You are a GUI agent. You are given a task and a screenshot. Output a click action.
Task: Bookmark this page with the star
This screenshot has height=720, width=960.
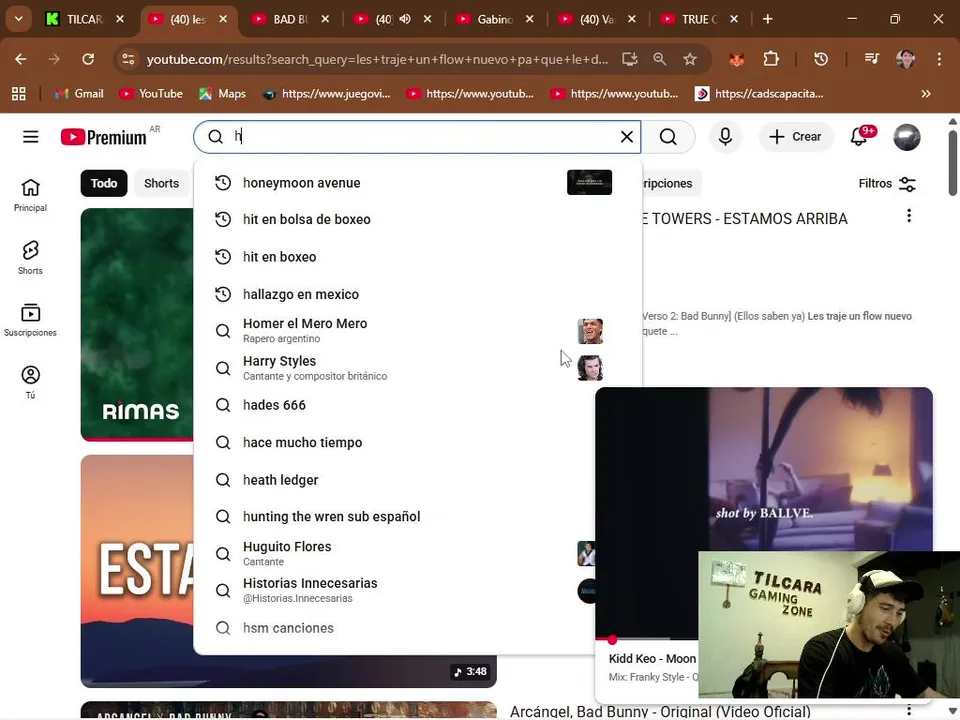pyautogui.click(x=690, y=59)
